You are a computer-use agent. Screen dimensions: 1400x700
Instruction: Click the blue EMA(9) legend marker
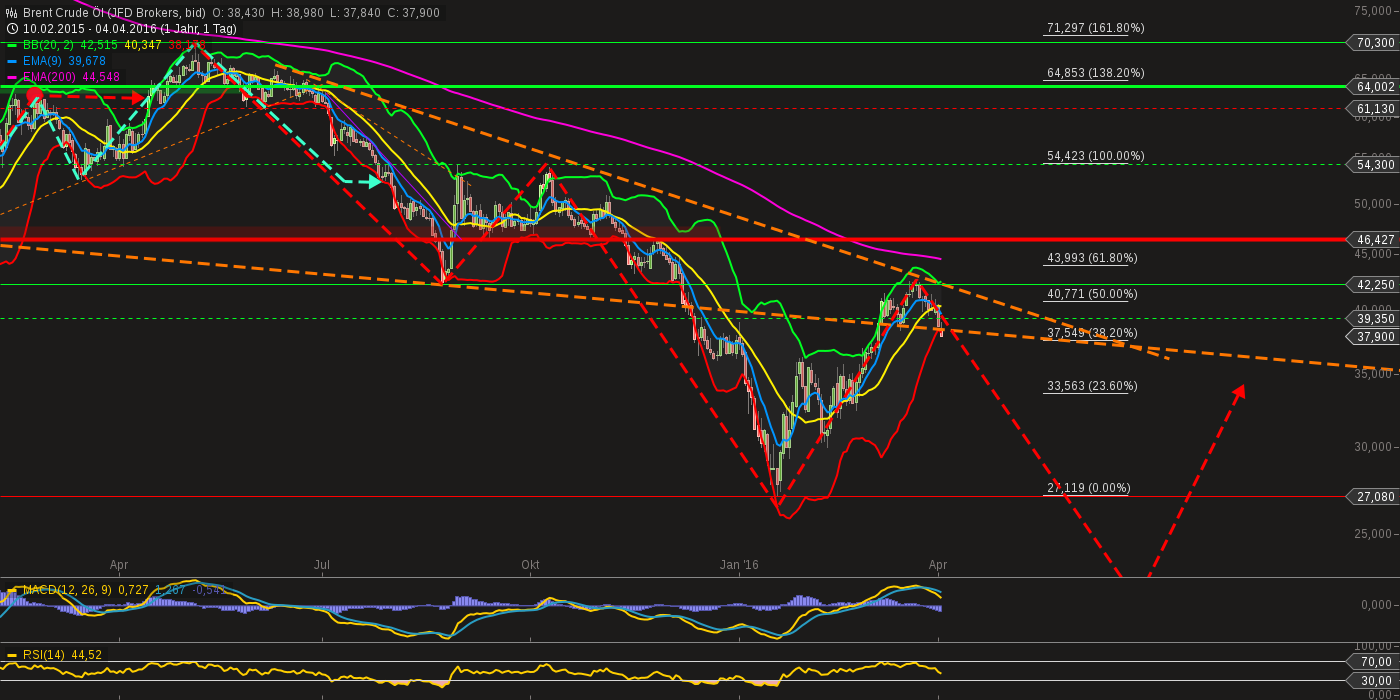click(12, 61)
